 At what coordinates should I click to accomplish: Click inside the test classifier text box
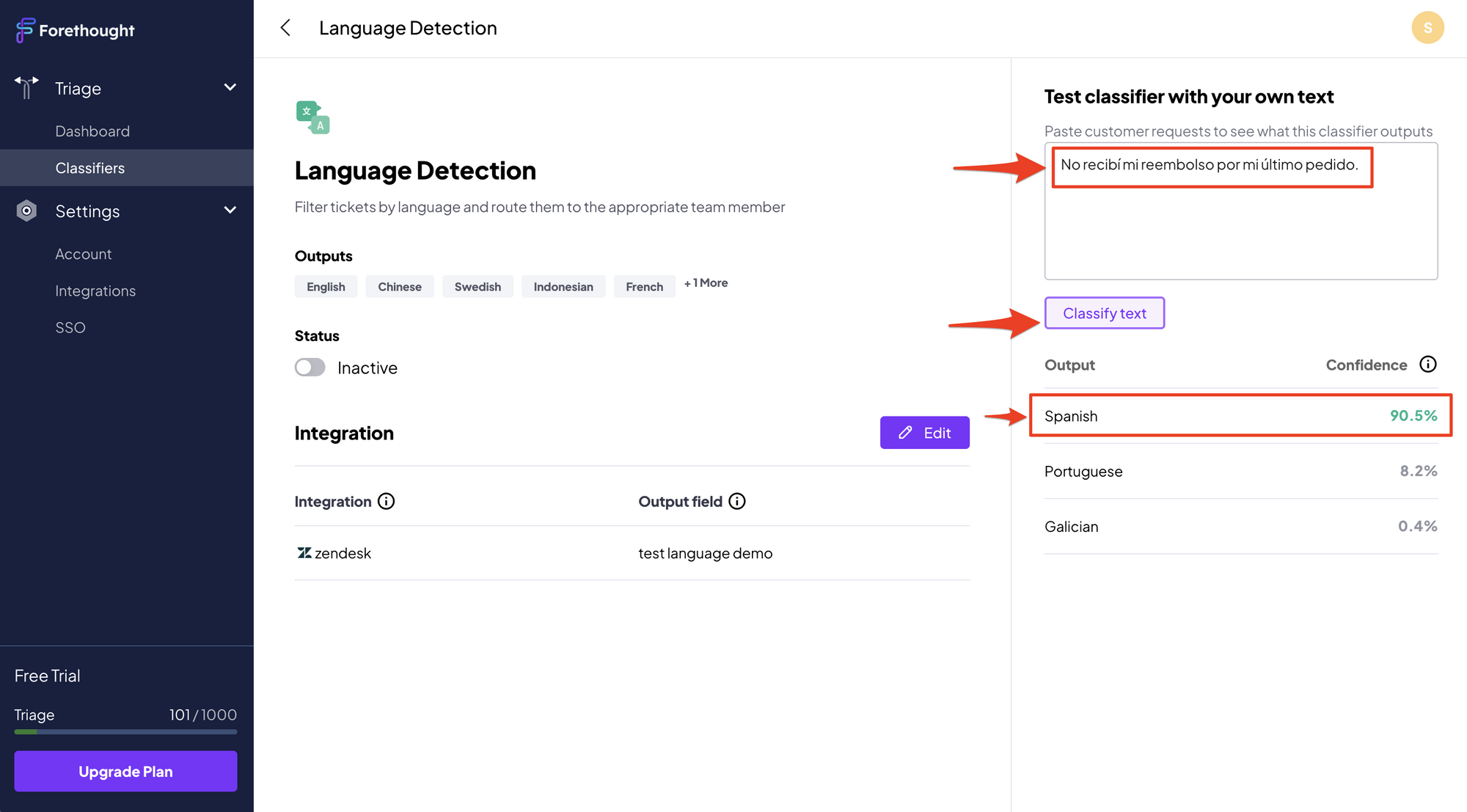tap(1240, 211)
